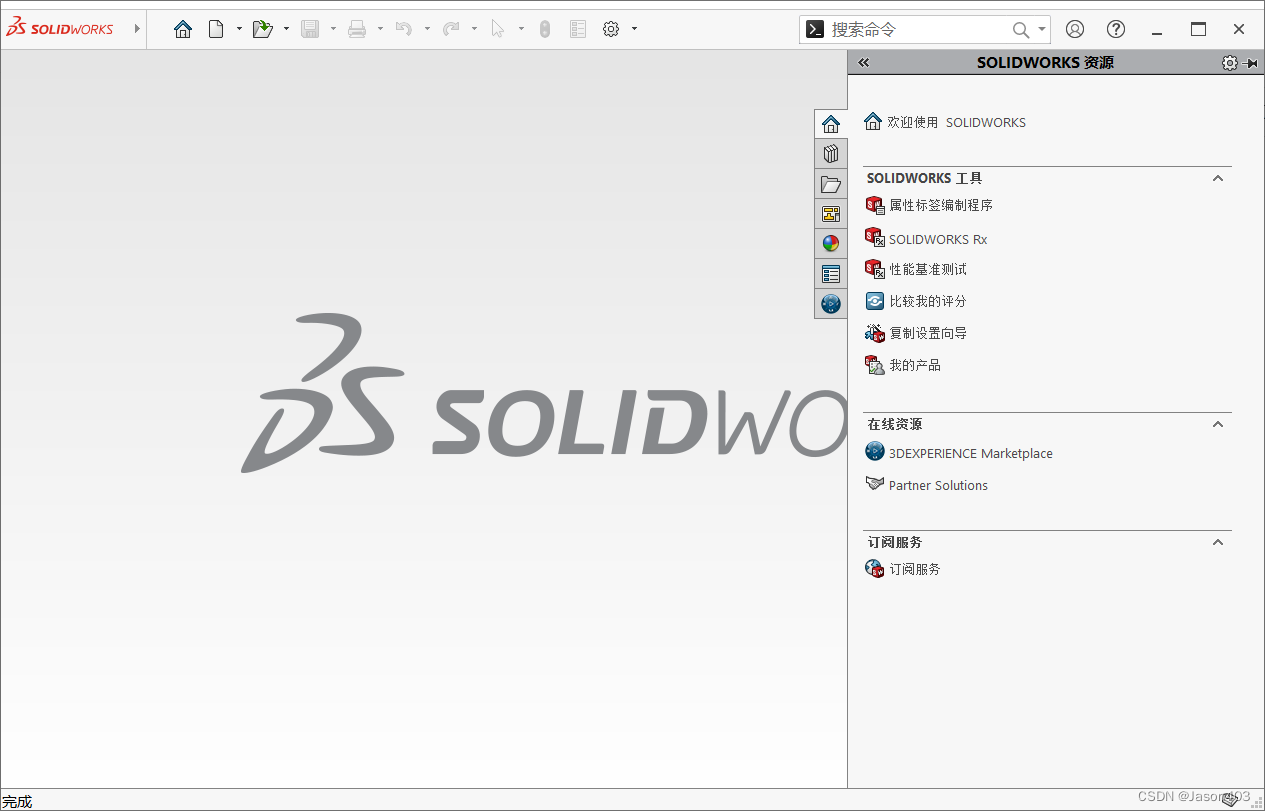Open the Custom Properties panel
Image resolution: width=1265 pixels, height=811 pixels.
tap(831, 273)
